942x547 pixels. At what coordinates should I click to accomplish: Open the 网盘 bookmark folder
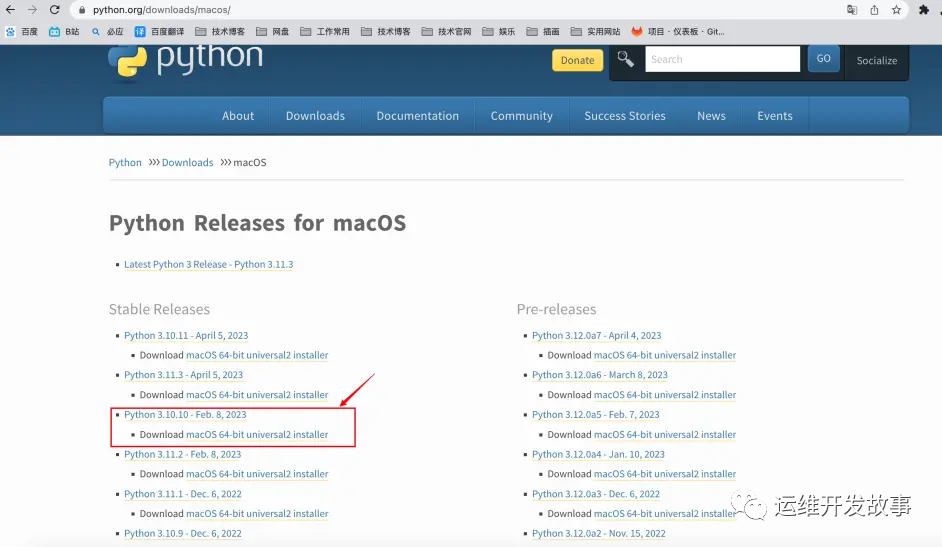click(x=273, y=31)
